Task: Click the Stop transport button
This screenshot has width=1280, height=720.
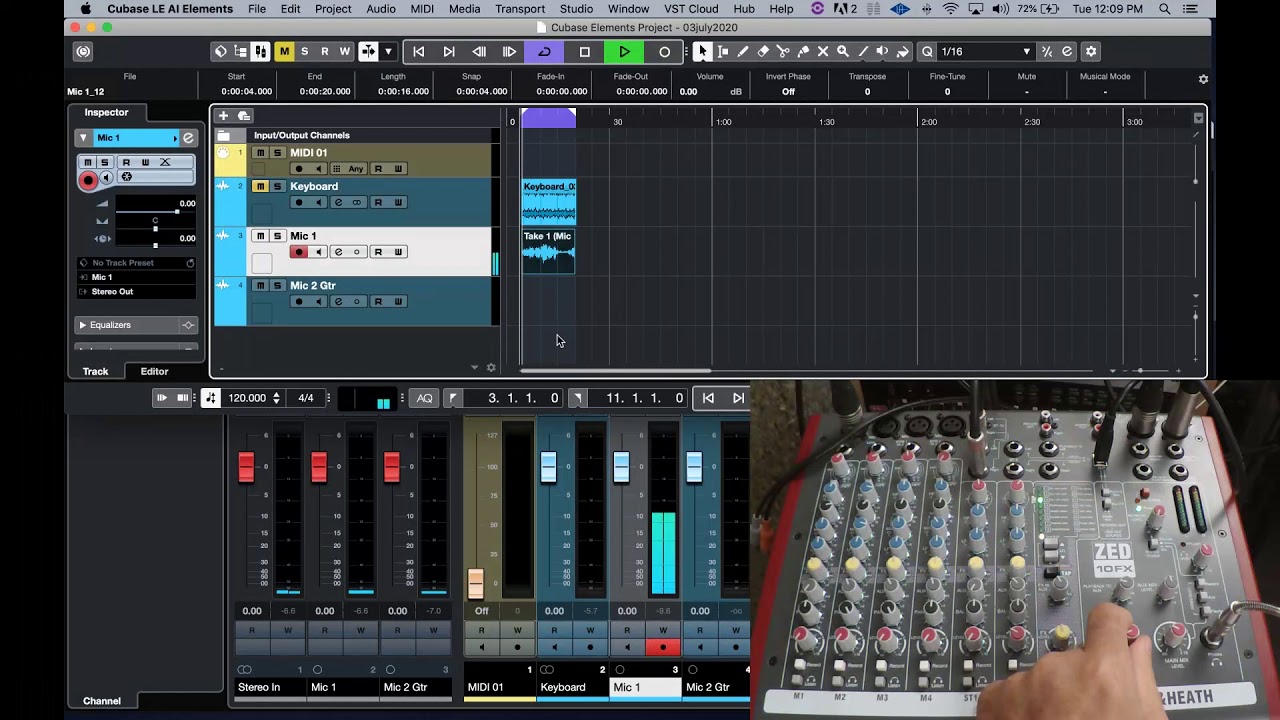Action: (585, 52)
